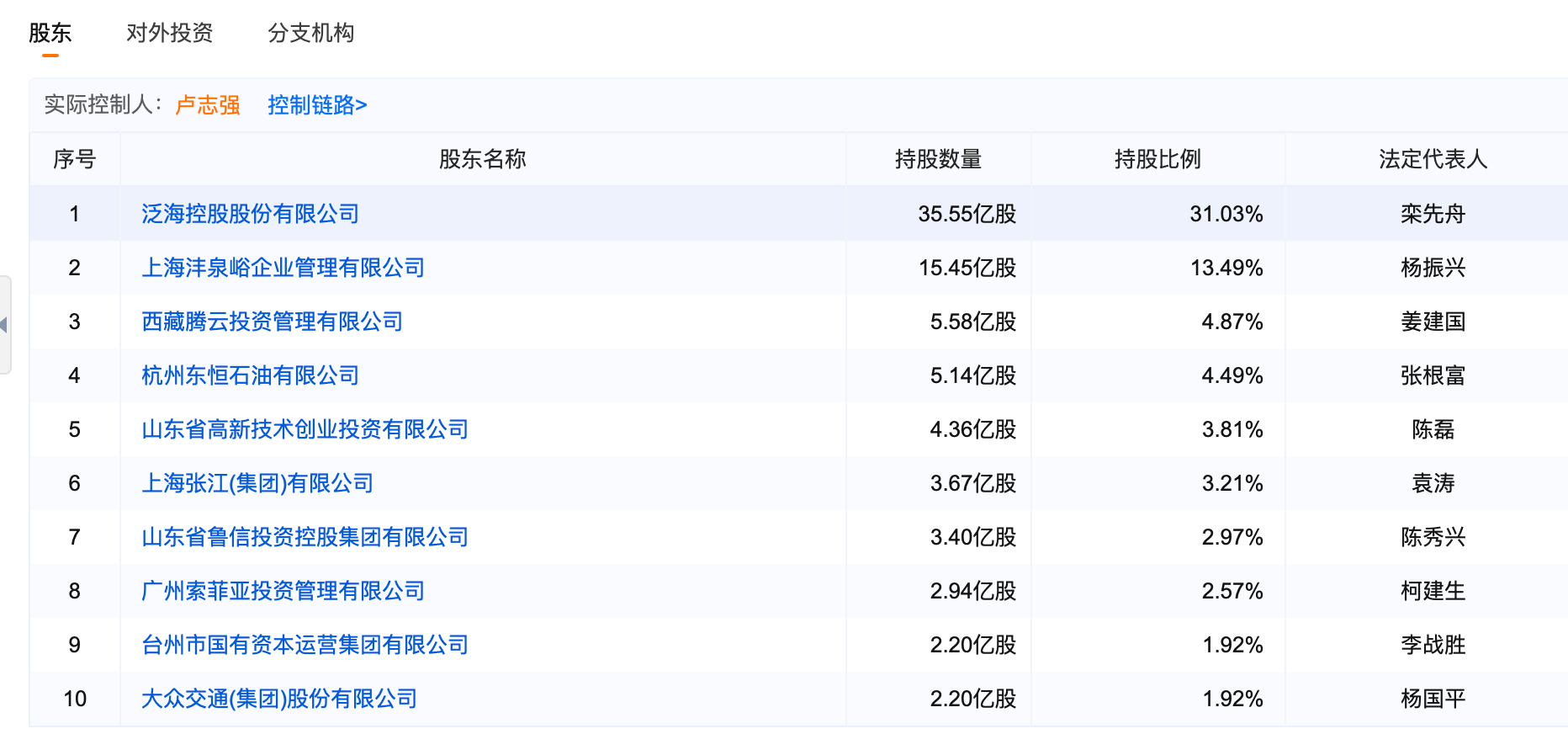Viewport: 1568px width, 734px height.
Task: Open shareholder 台州市国有资本运营集团有限公司
Action: [x=305, y=645]
